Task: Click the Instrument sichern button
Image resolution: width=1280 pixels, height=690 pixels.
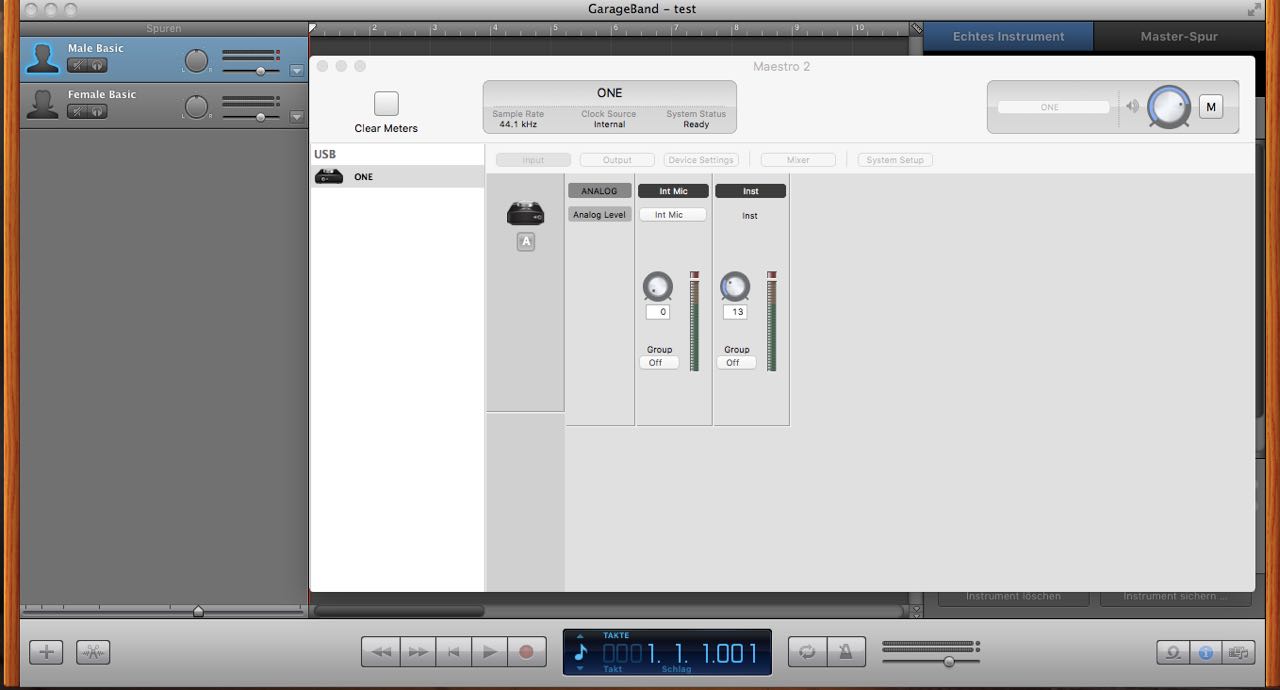Action: click(1175, 596)
